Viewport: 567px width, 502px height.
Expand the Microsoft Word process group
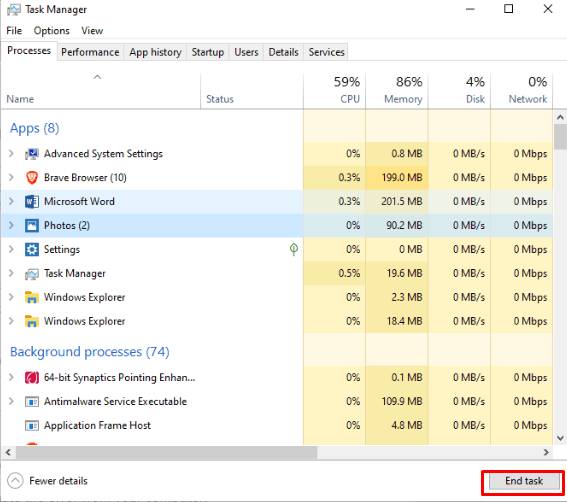(11, 201)
